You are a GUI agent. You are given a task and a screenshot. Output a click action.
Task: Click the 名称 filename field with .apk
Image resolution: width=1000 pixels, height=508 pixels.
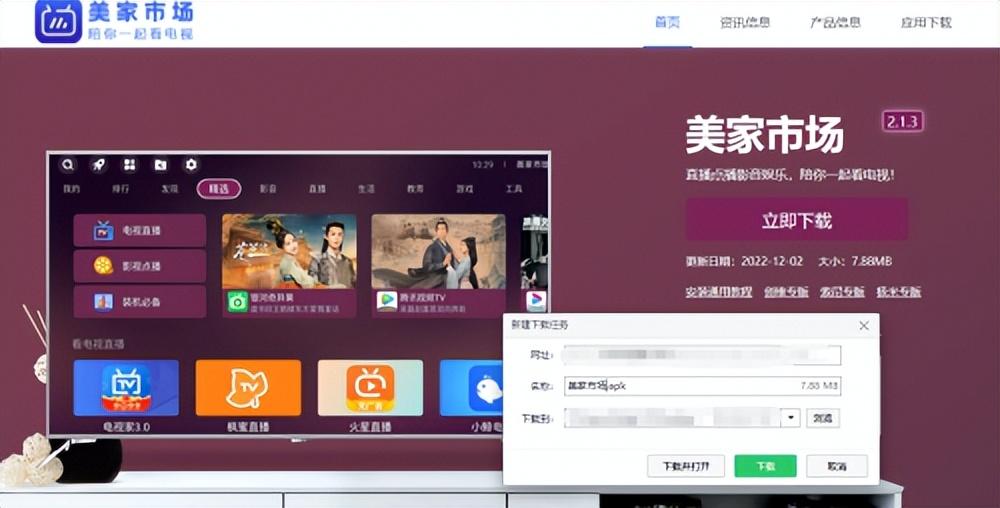pyautogui.click(x=702, y=386)
